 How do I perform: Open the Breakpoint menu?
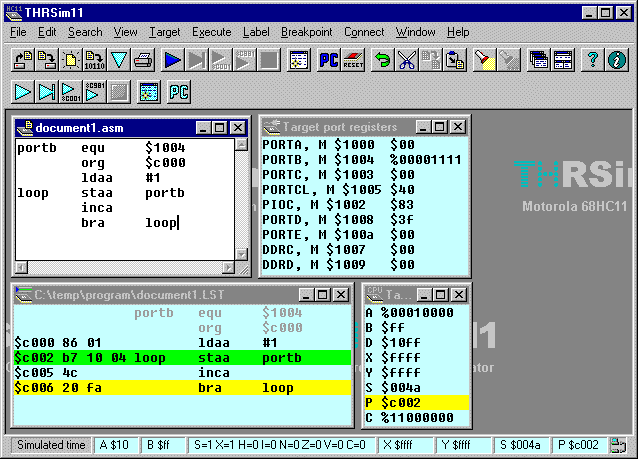307,32
